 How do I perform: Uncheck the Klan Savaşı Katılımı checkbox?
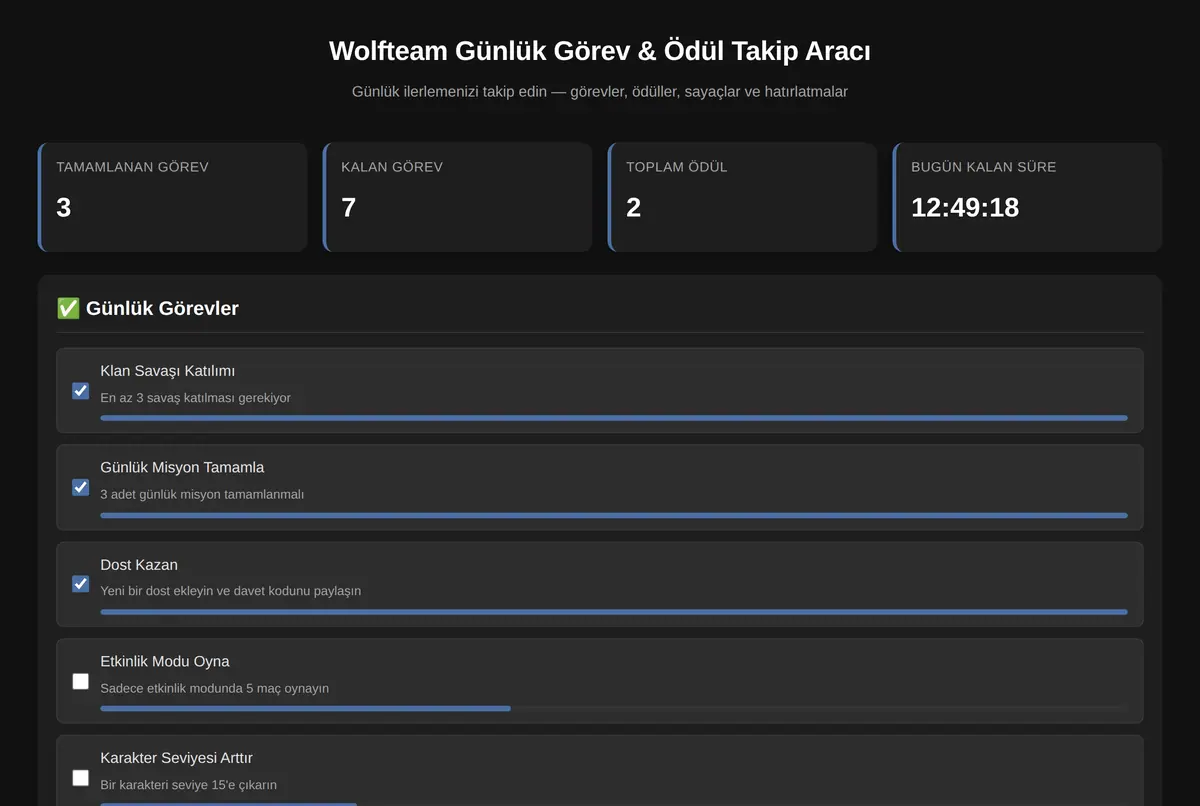click(81, 390)
